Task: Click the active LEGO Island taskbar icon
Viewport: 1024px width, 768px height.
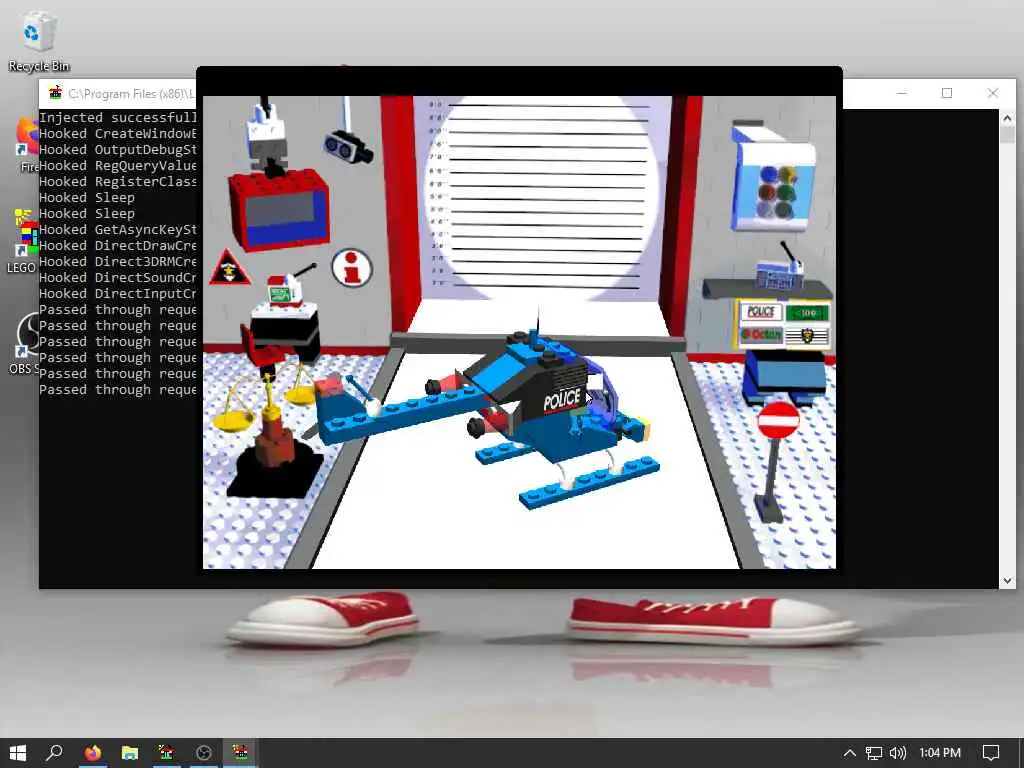Action: pos(240,753)
